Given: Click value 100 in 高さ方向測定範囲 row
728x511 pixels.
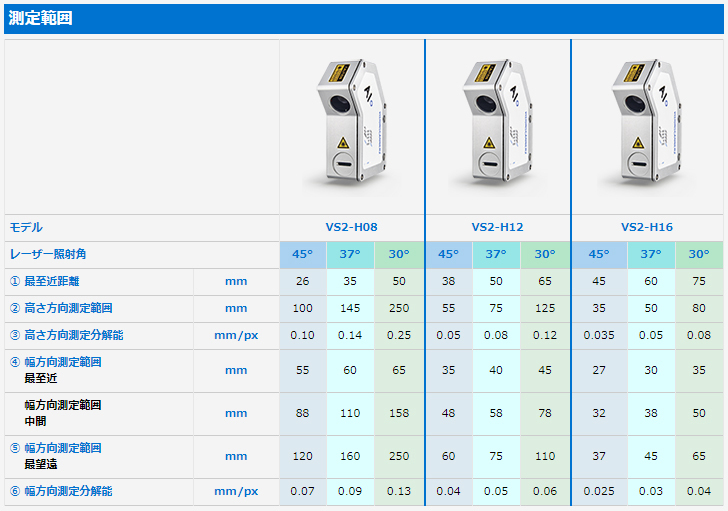Looking at the screenshot, I should [x=302, y=308].
